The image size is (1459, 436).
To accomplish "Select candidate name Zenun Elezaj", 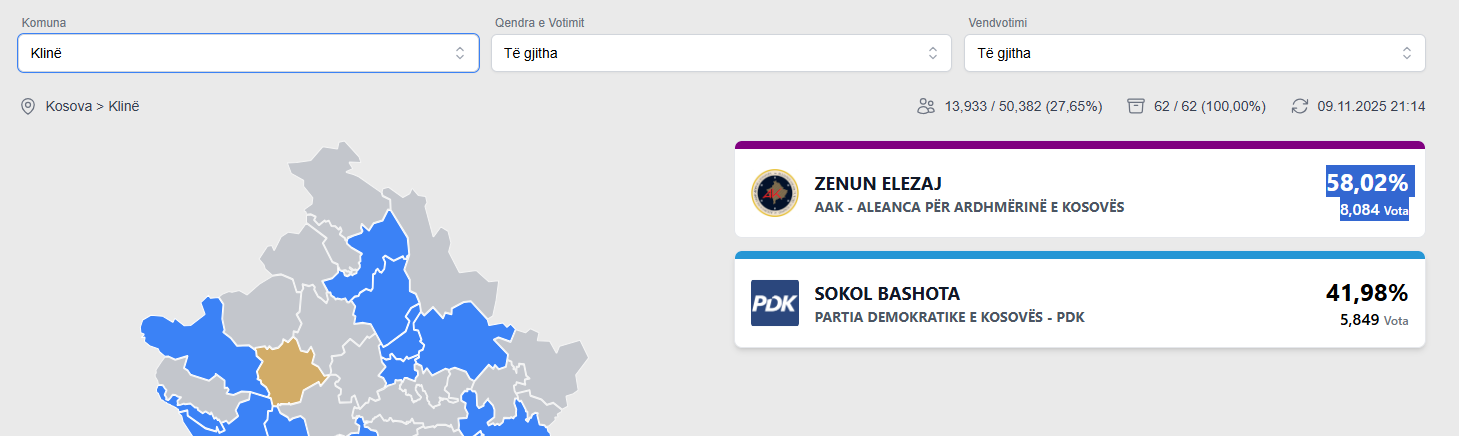I will pyautogui.click(x=878, y=184).
